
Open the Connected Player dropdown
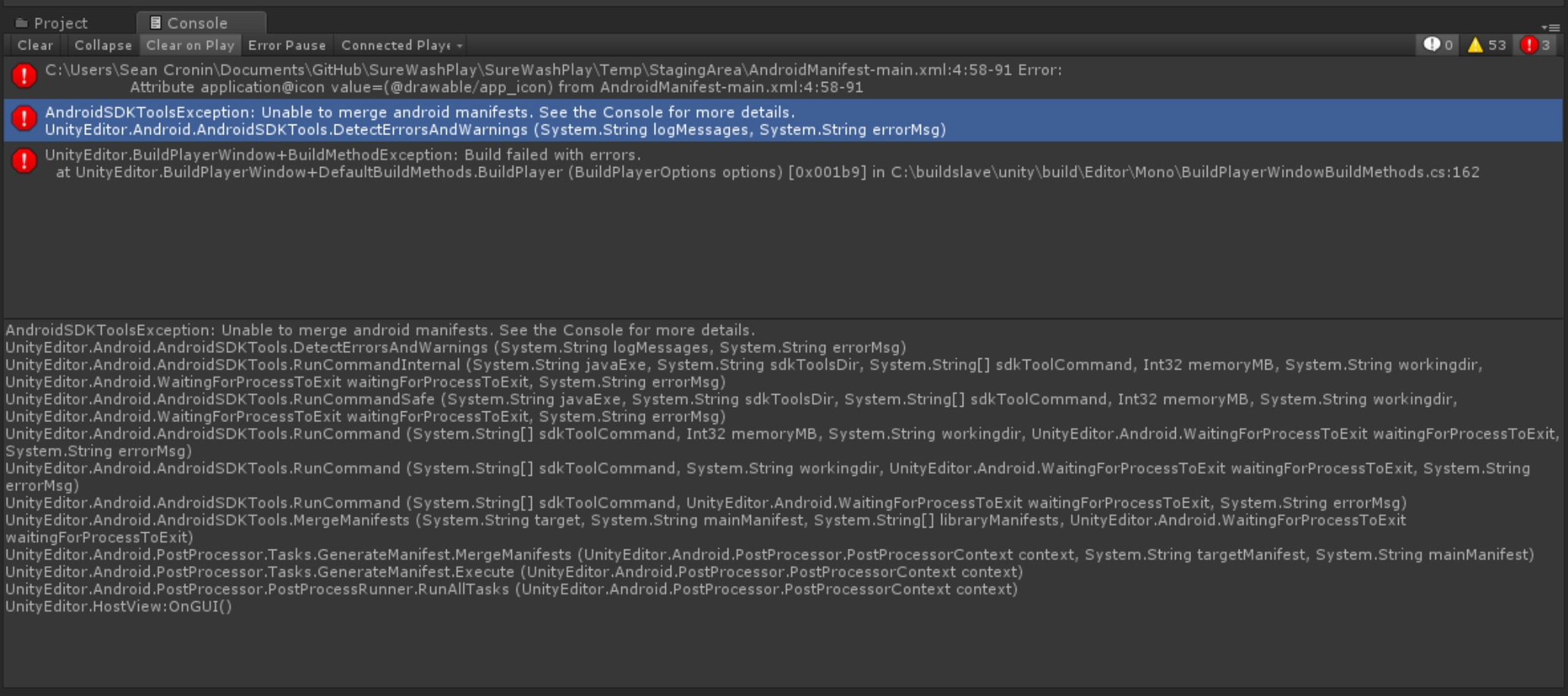pyautogui.click(x=400, y=46)
